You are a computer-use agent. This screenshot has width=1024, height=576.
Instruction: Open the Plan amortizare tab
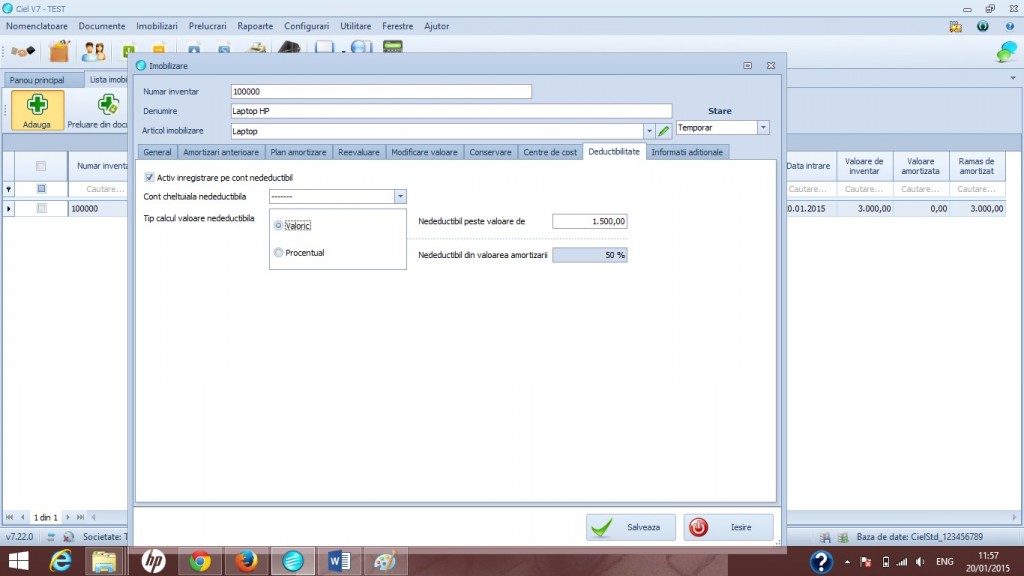[x=298, y=152]
